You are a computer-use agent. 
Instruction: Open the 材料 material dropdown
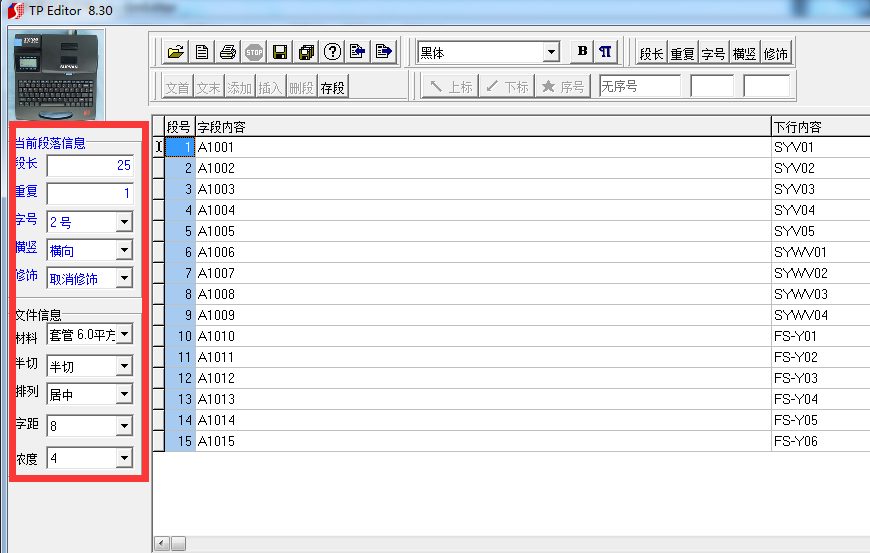[124, 335]
